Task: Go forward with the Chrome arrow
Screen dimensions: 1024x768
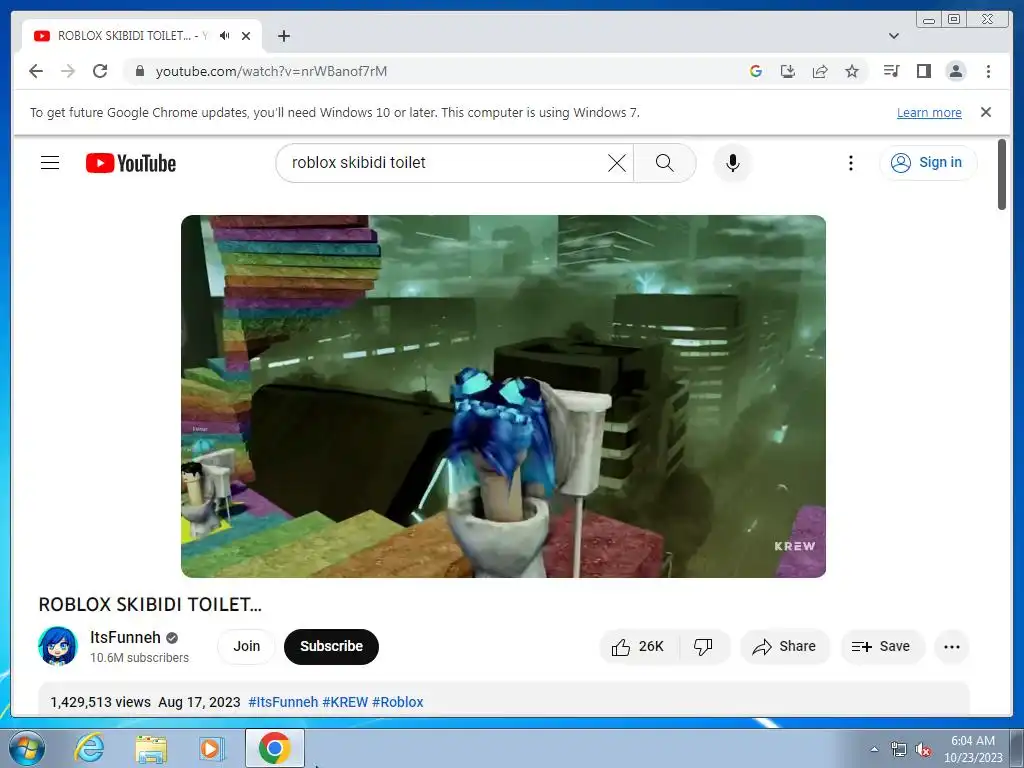Action: tap(68, 71)
